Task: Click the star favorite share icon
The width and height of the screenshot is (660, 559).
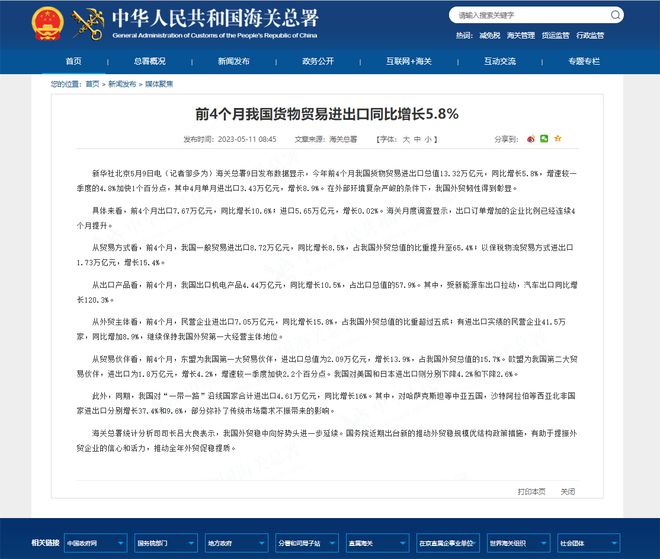Action: pyautogui.click(x=558, y=138)
